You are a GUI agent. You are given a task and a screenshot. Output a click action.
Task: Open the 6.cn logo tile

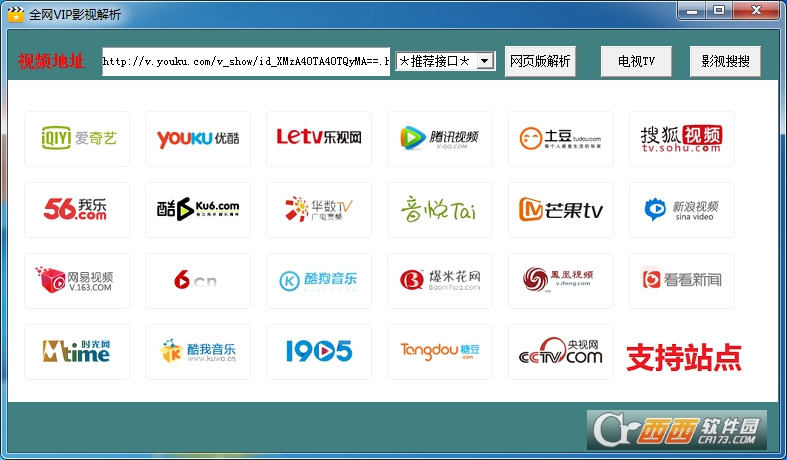198,281
